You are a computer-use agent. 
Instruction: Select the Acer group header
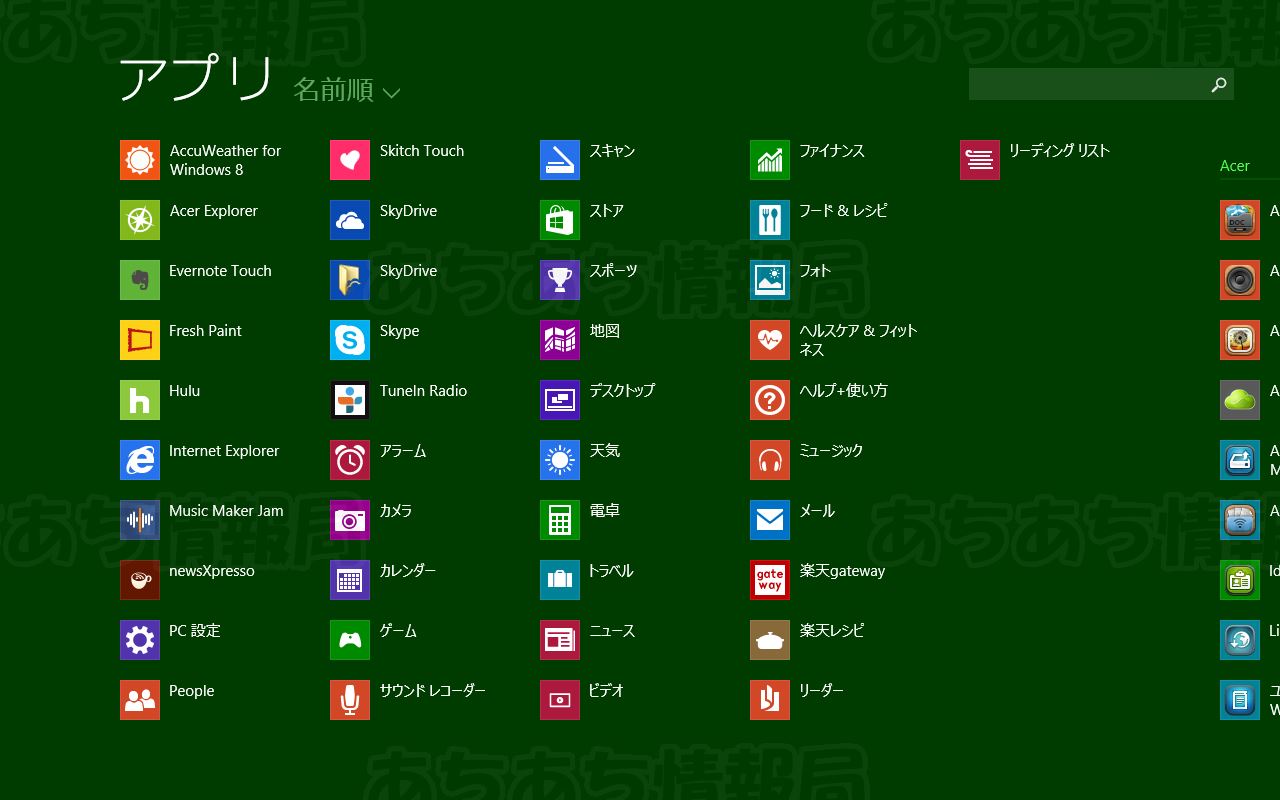click(1235, 166)
